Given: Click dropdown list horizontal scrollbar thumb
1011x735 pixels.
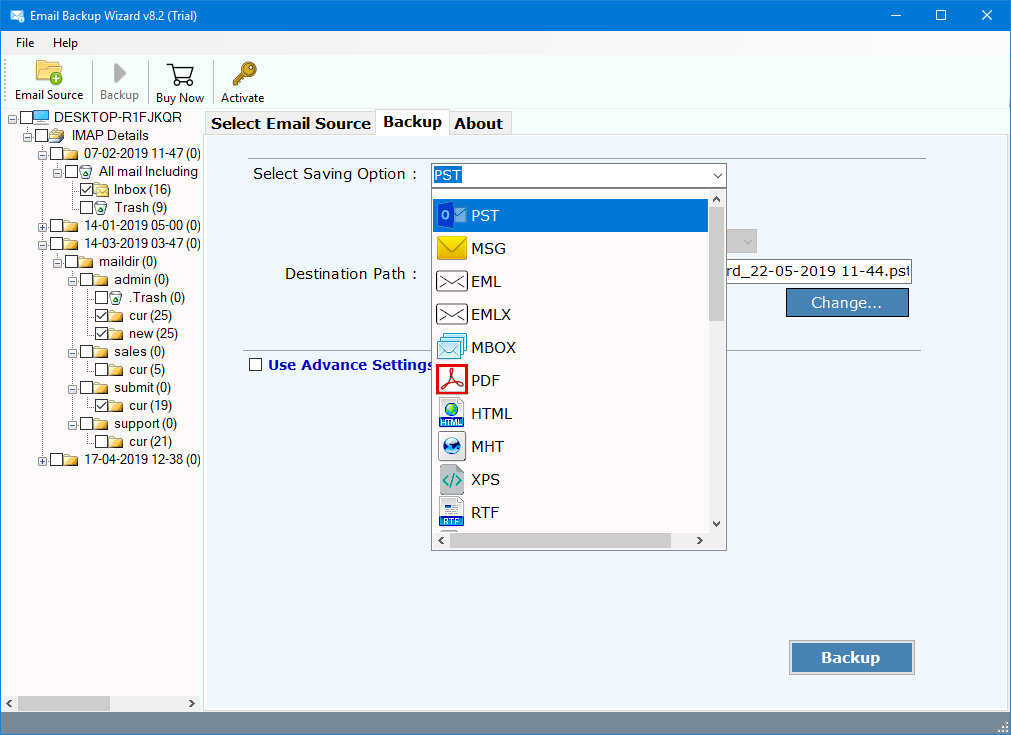Looking at the screenshot, I should pos(560,540).
